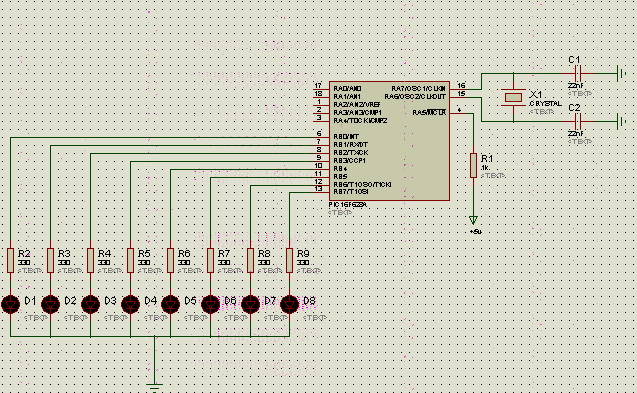Select the R1 pull-up resistor body
Viewport: 637px width, 393px height.
click(473, 165)
